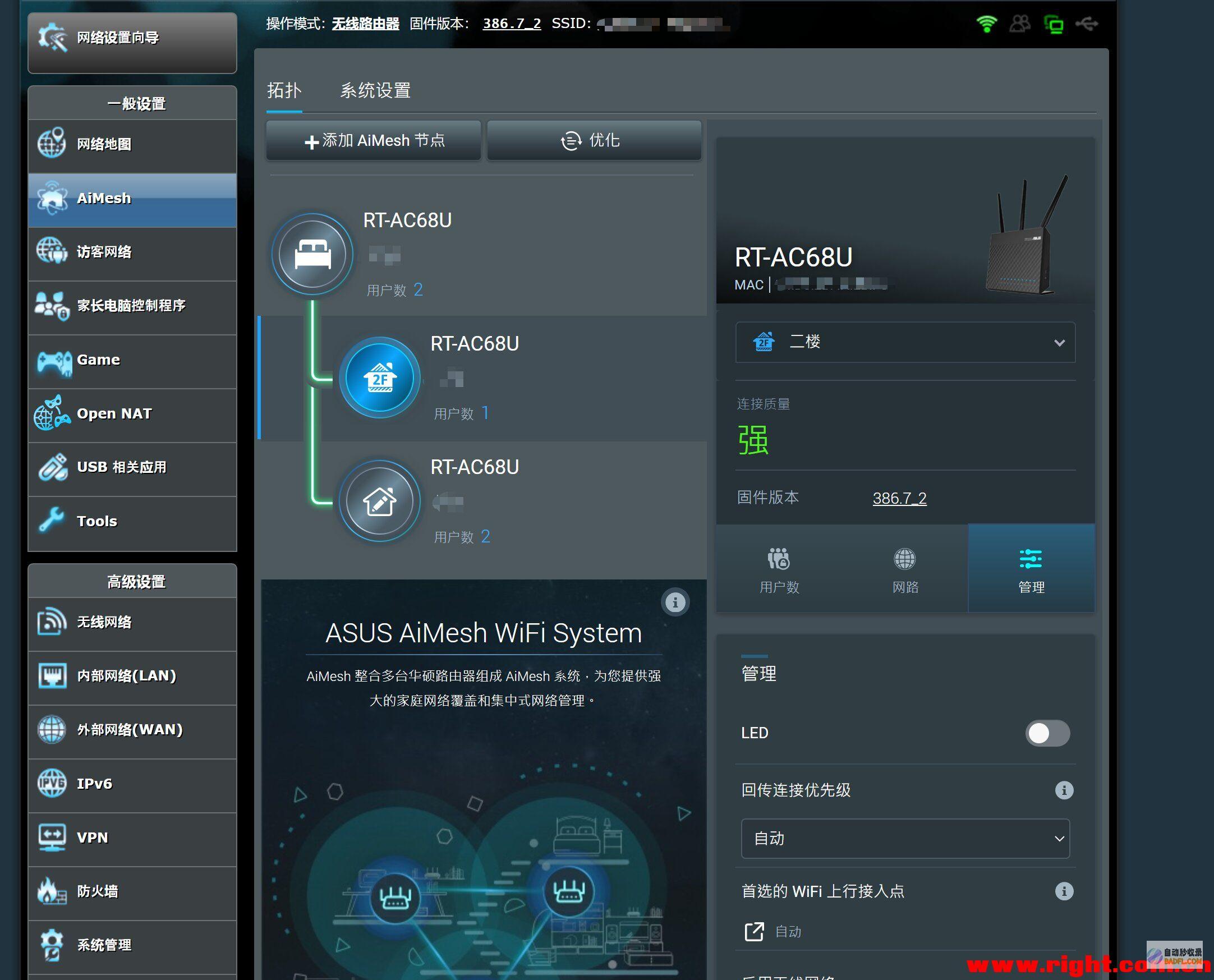The image size is (1214, 980).
Task: Open the 管理 management tab
Action: 1031,569
